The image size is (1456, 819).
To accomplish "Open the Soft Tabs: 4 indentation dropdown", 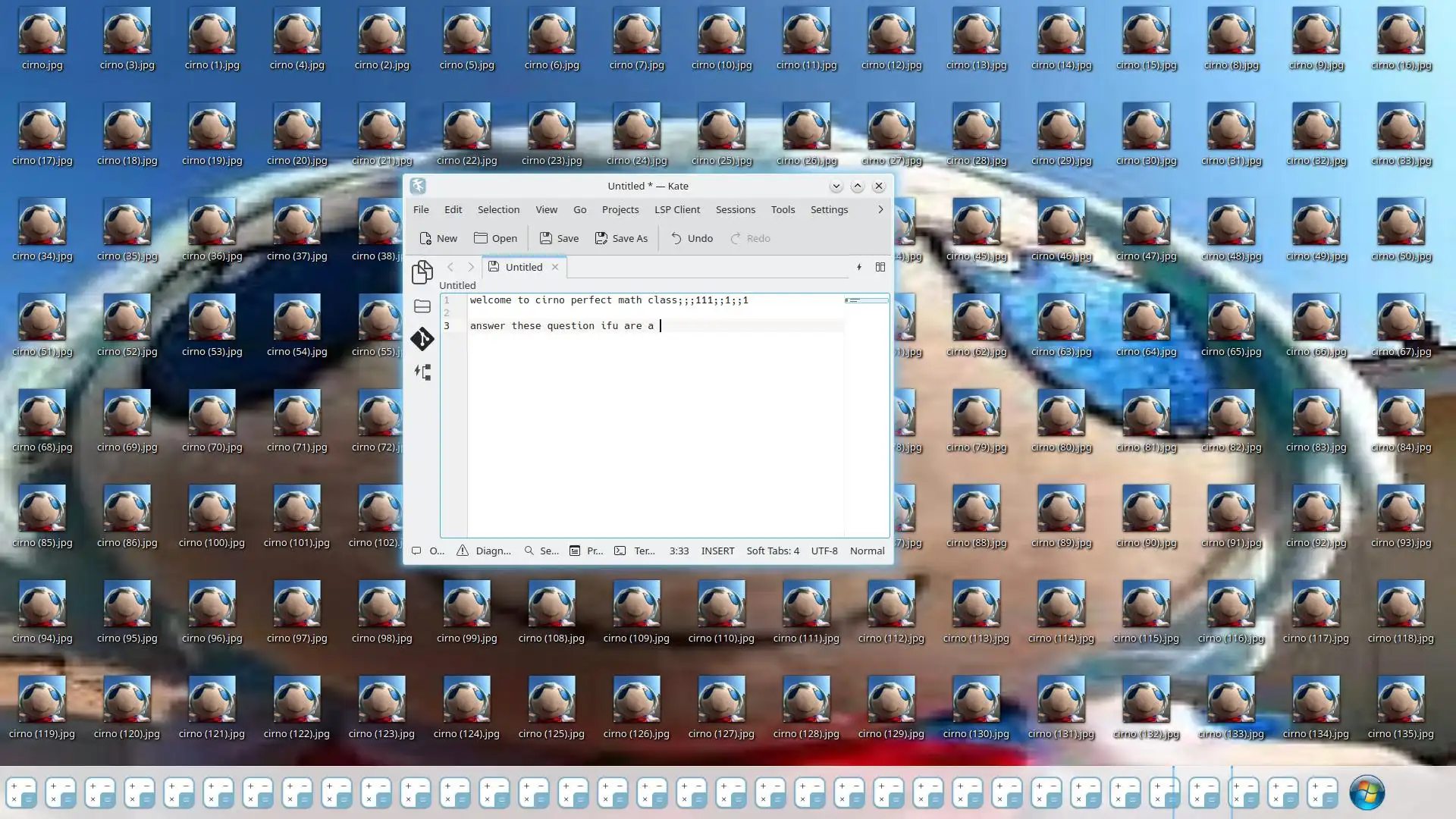I will tap(772, 551).
